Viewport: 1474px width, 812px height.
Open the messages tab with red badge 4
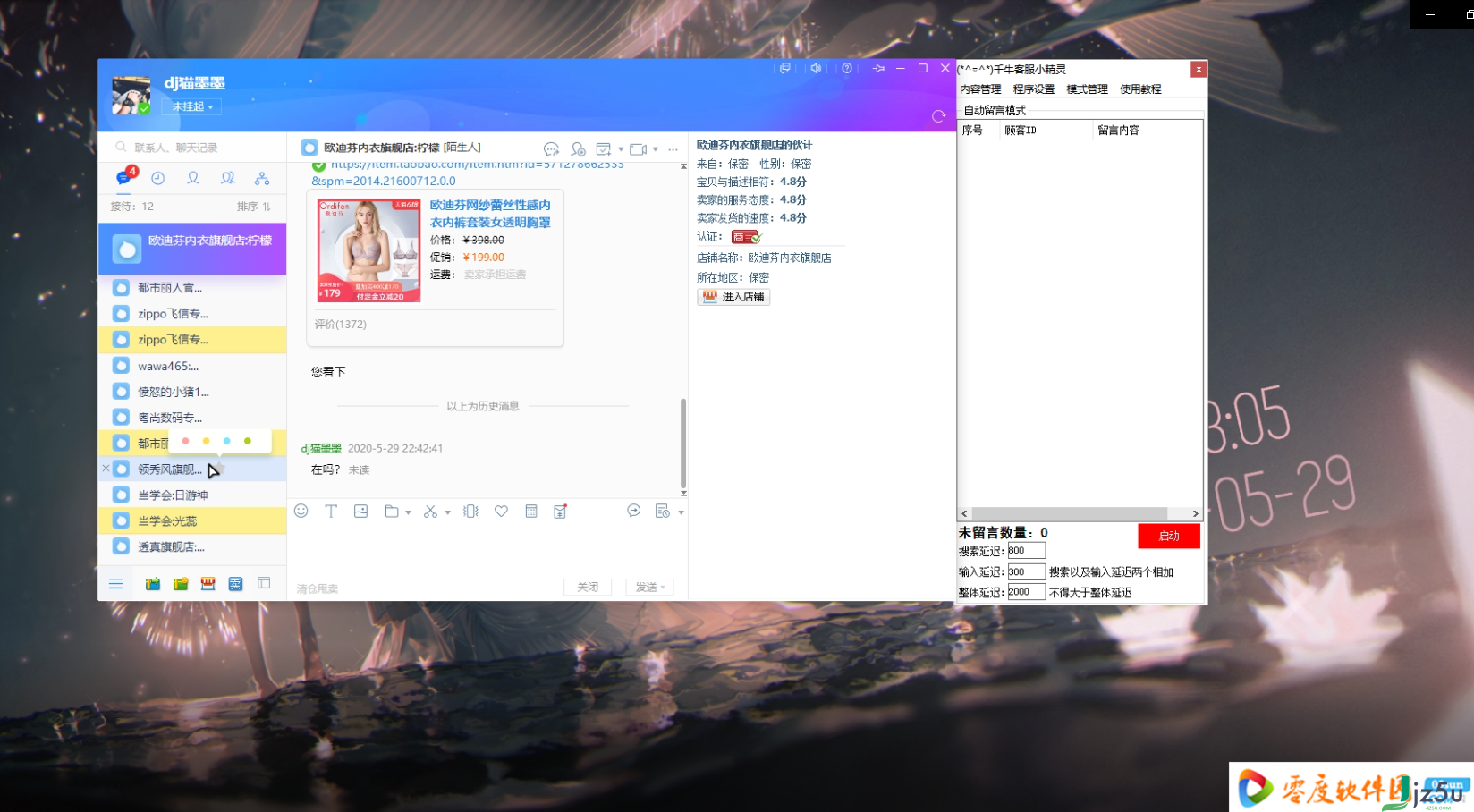(125, 176)
